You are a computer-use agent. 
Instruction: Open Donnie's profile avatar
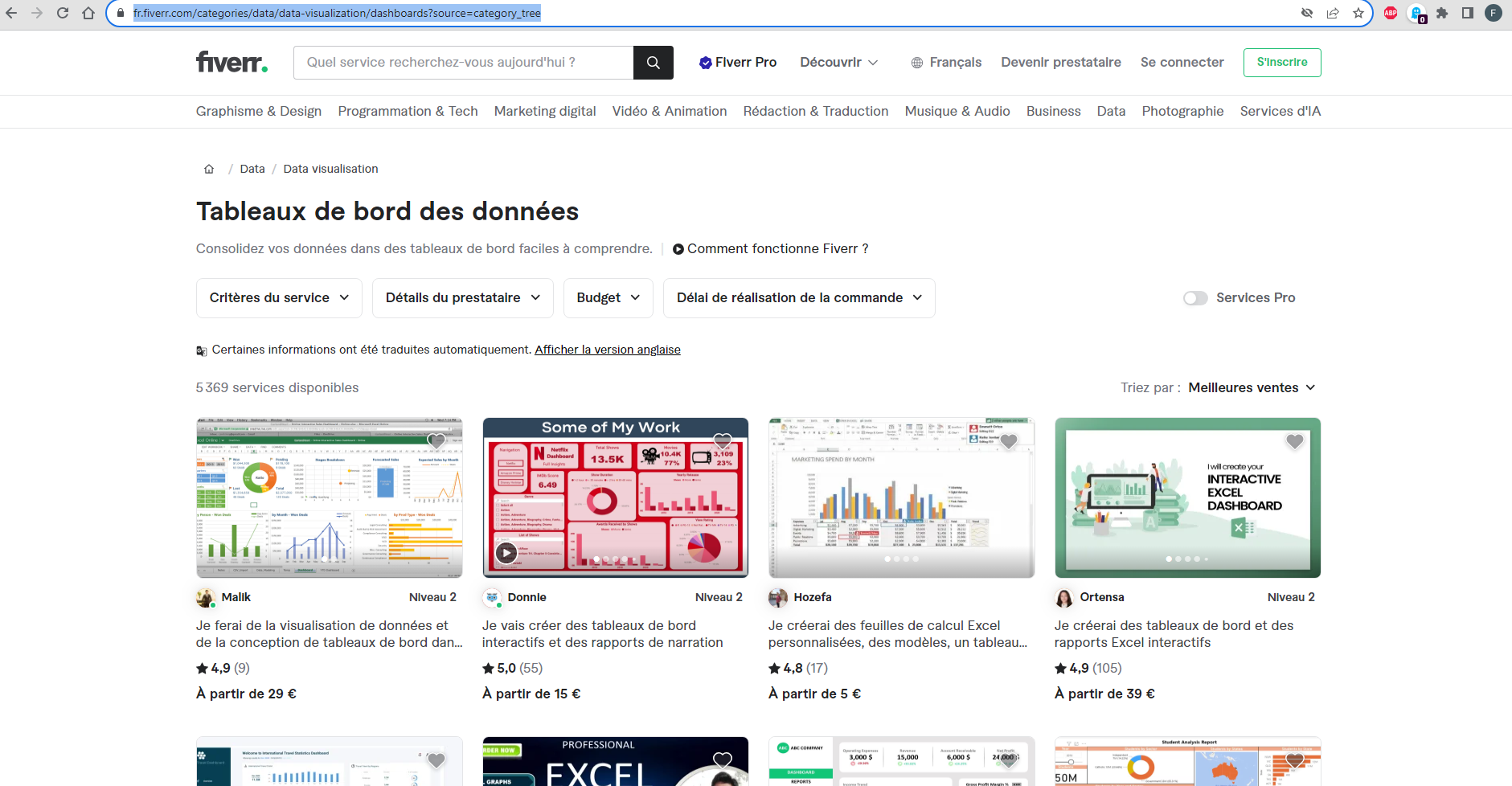click(492, 597)
